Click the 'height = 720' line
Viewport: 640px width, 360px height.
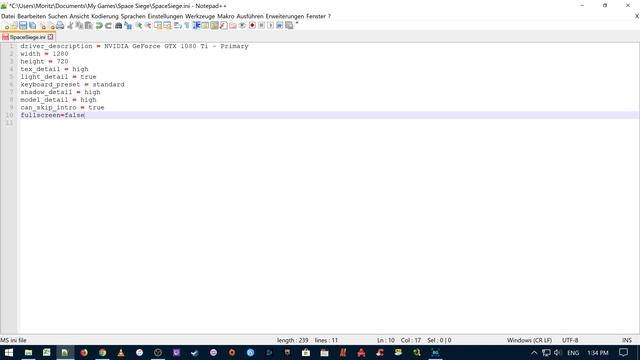click(x=44, y=62)
